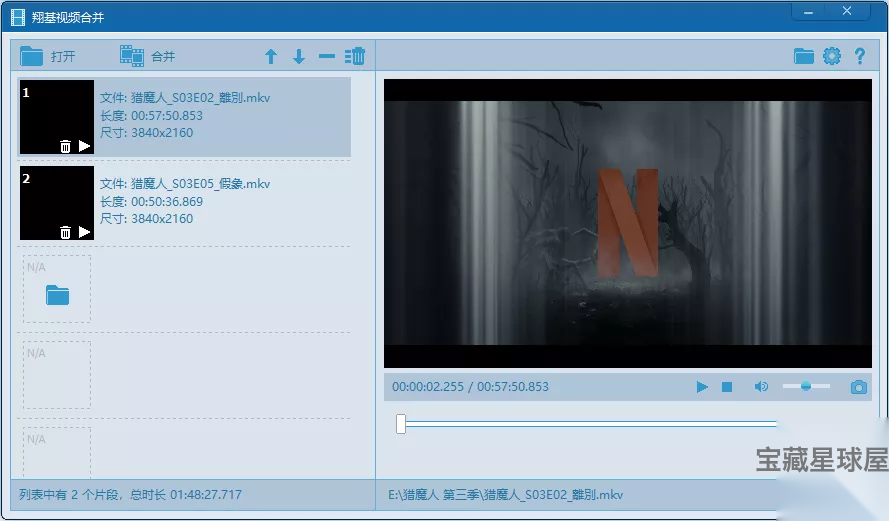Image resolution: width=889 pixels, height=521 pixels.
Task: Click clip 2 size text 3840x2160
Action: (x=162, y=219)
